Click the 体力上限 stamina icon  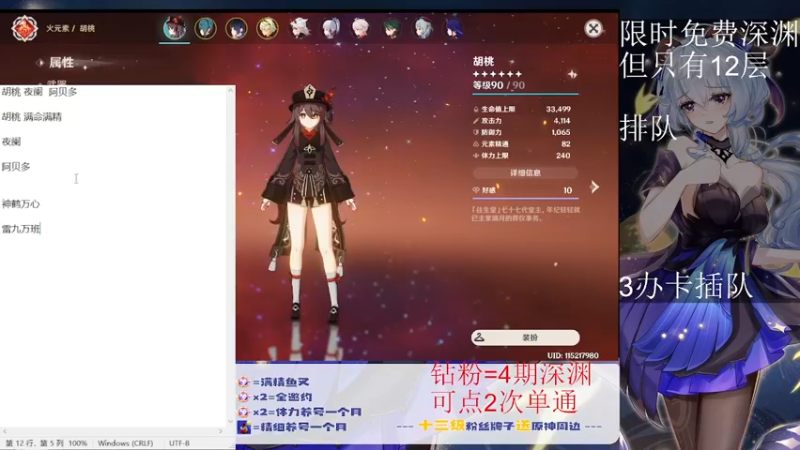476,156
